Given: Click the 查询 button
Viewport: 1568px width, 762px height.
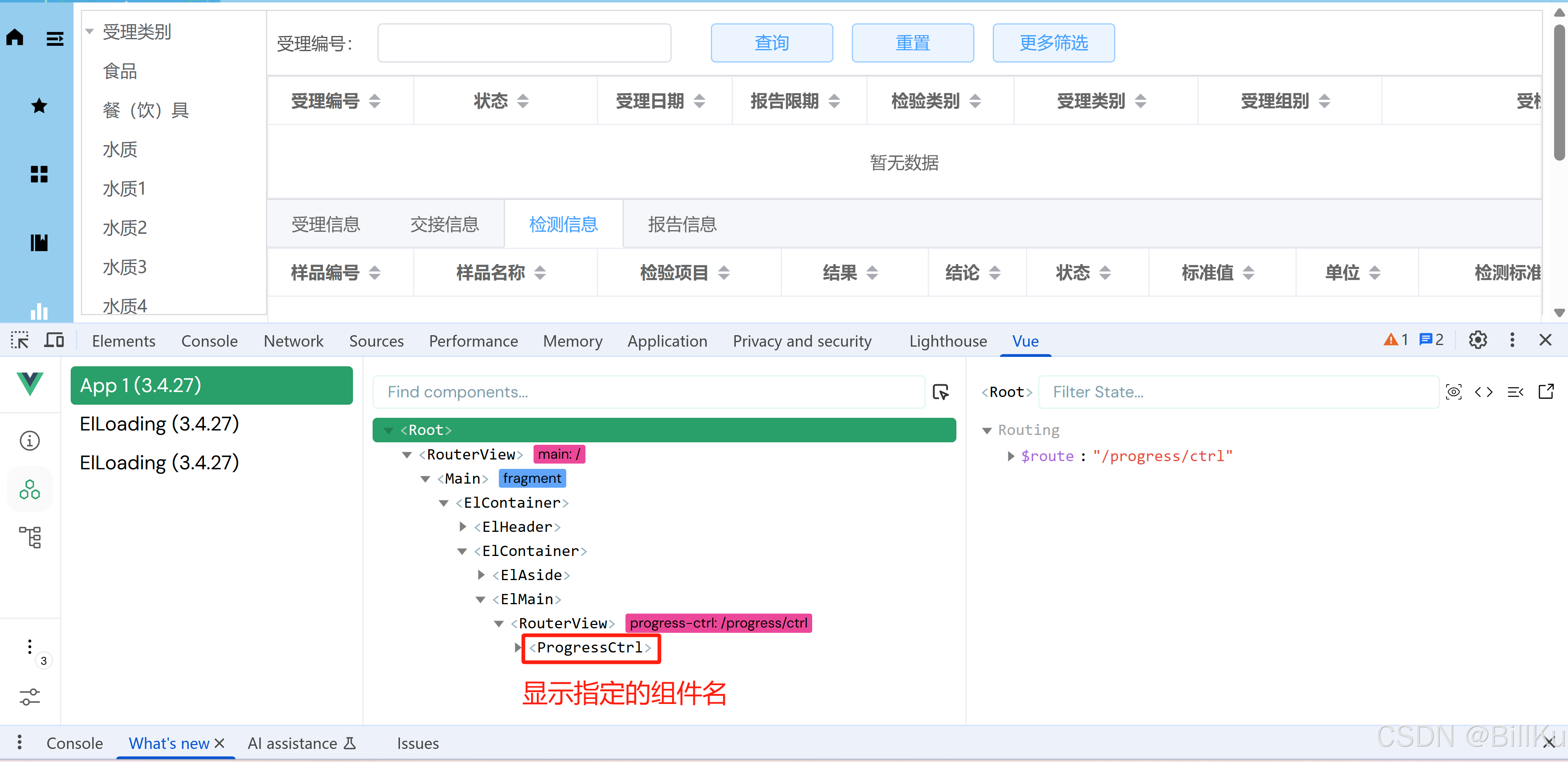Looking at the screenshot, I should tap(771, 43).
